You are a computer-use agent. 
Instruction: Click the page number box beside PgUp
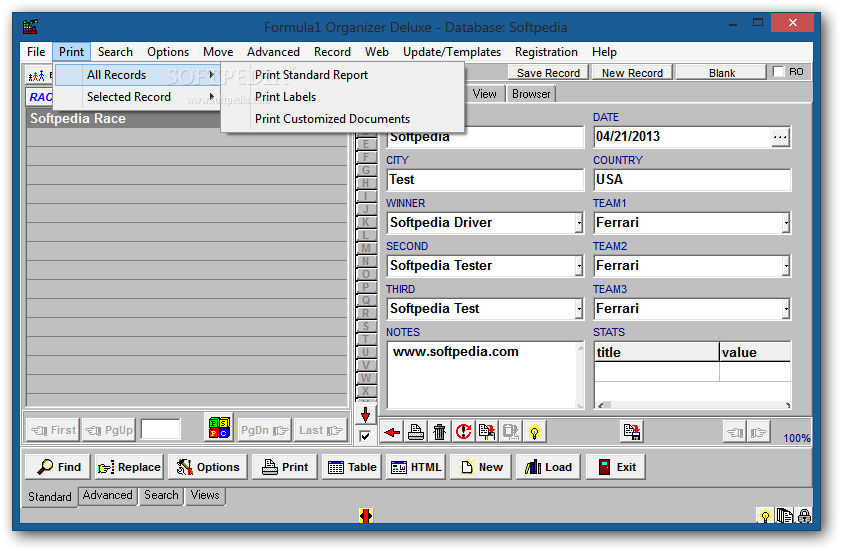point(160,430)
